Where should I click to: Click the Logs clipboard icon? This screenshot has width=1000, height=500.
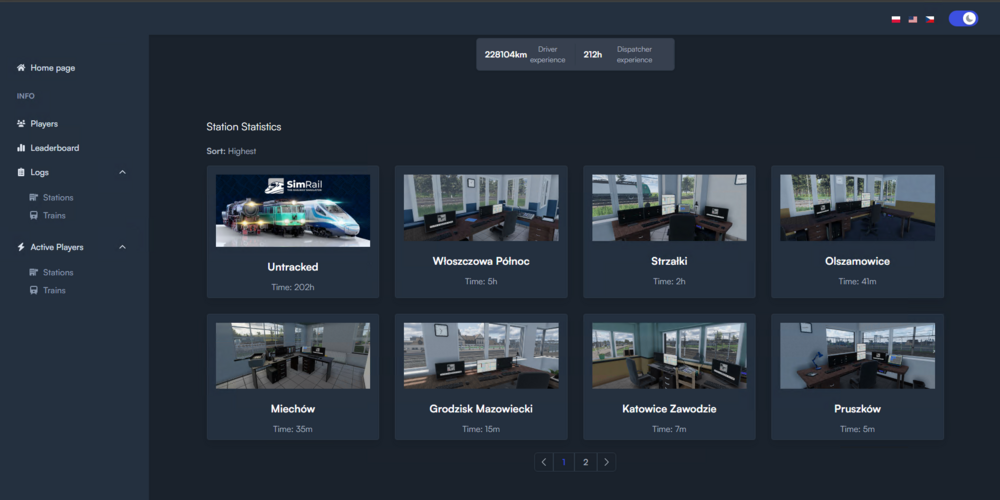[x=21, y=172]
